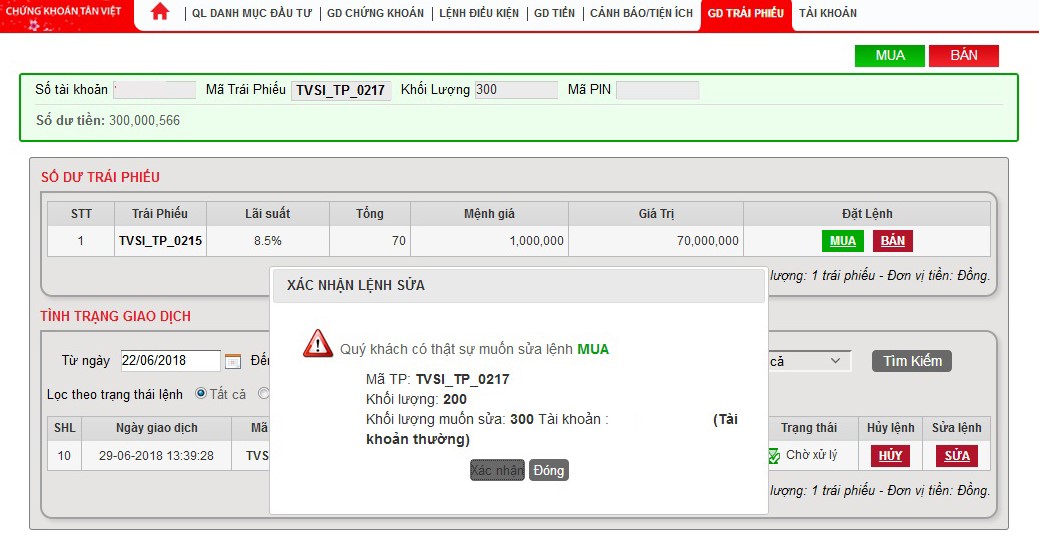Open Cảnh Báo/Tiện Ích menu

pos(641,13)
